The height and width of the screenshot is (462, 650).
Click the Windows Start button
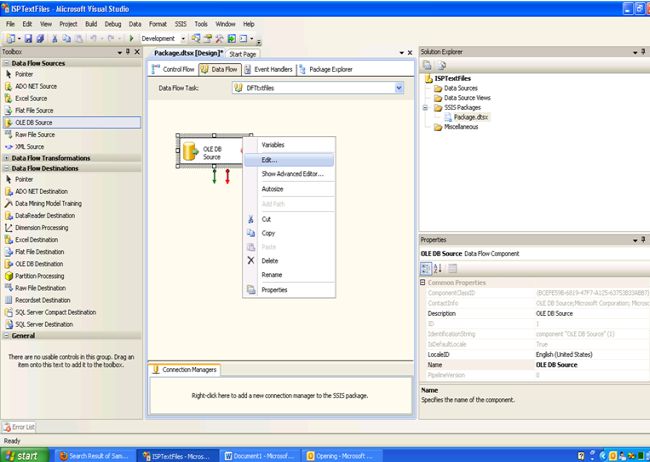[x=25, y=456]
